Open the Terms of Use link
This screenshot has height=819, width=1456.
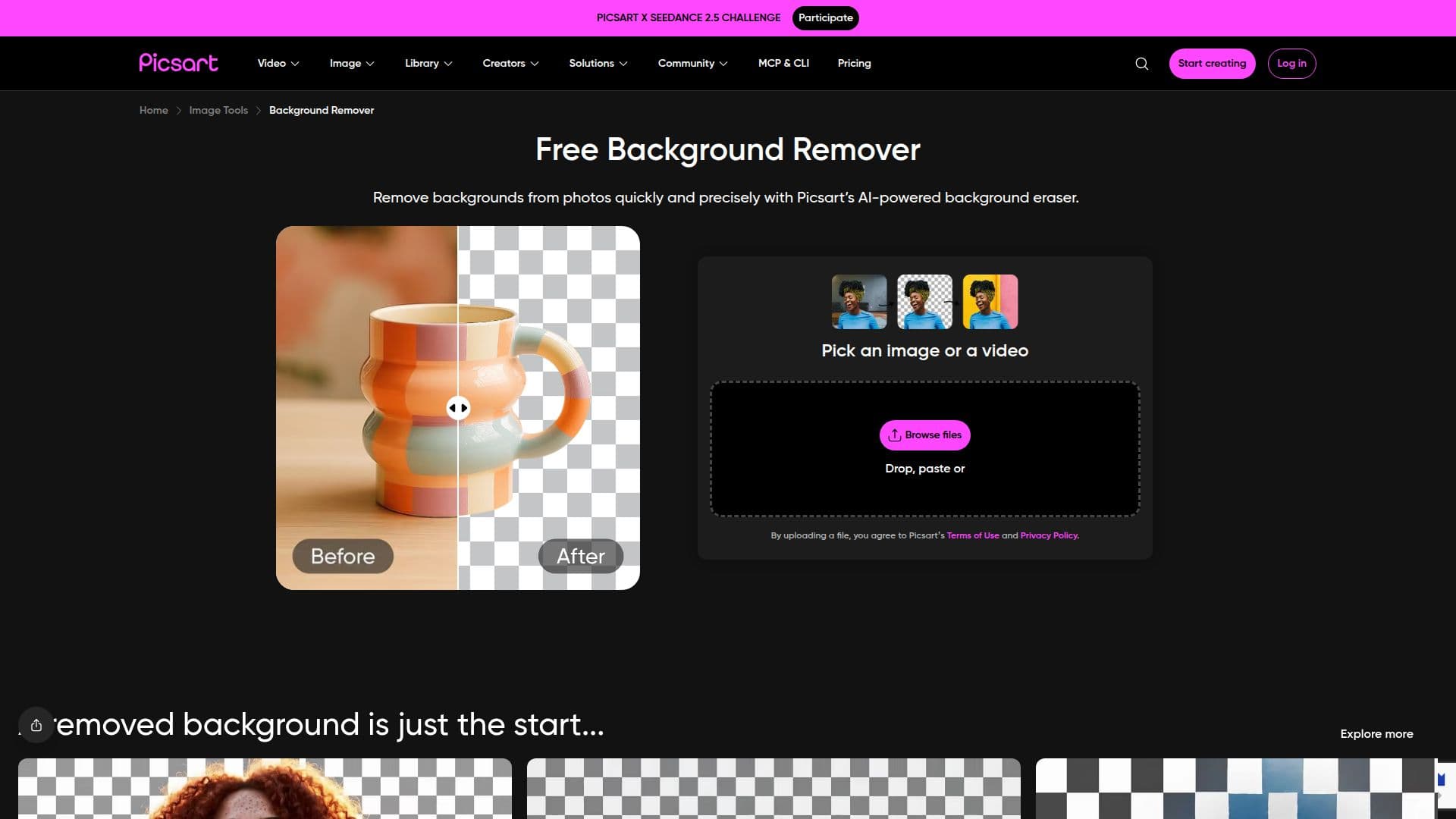pyautogui.click(x=973, y=535)
